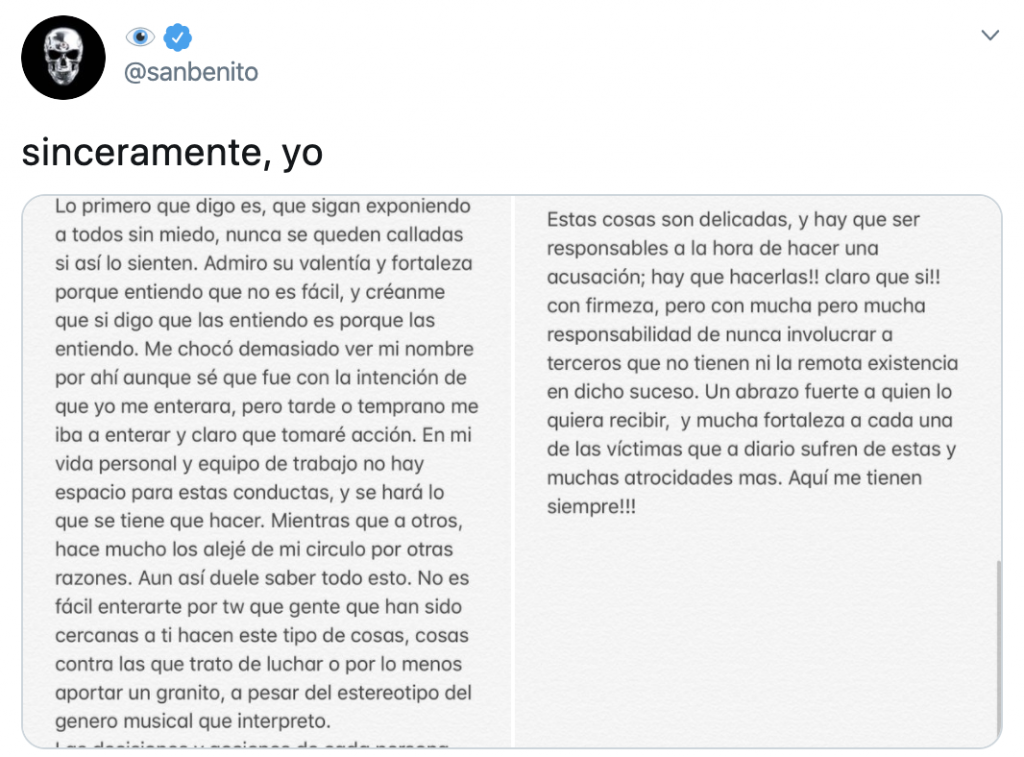Viewport: 1024px width, 757px height.
Task: Click the scrollbar in the right note
Action: (x=997, y=650)
